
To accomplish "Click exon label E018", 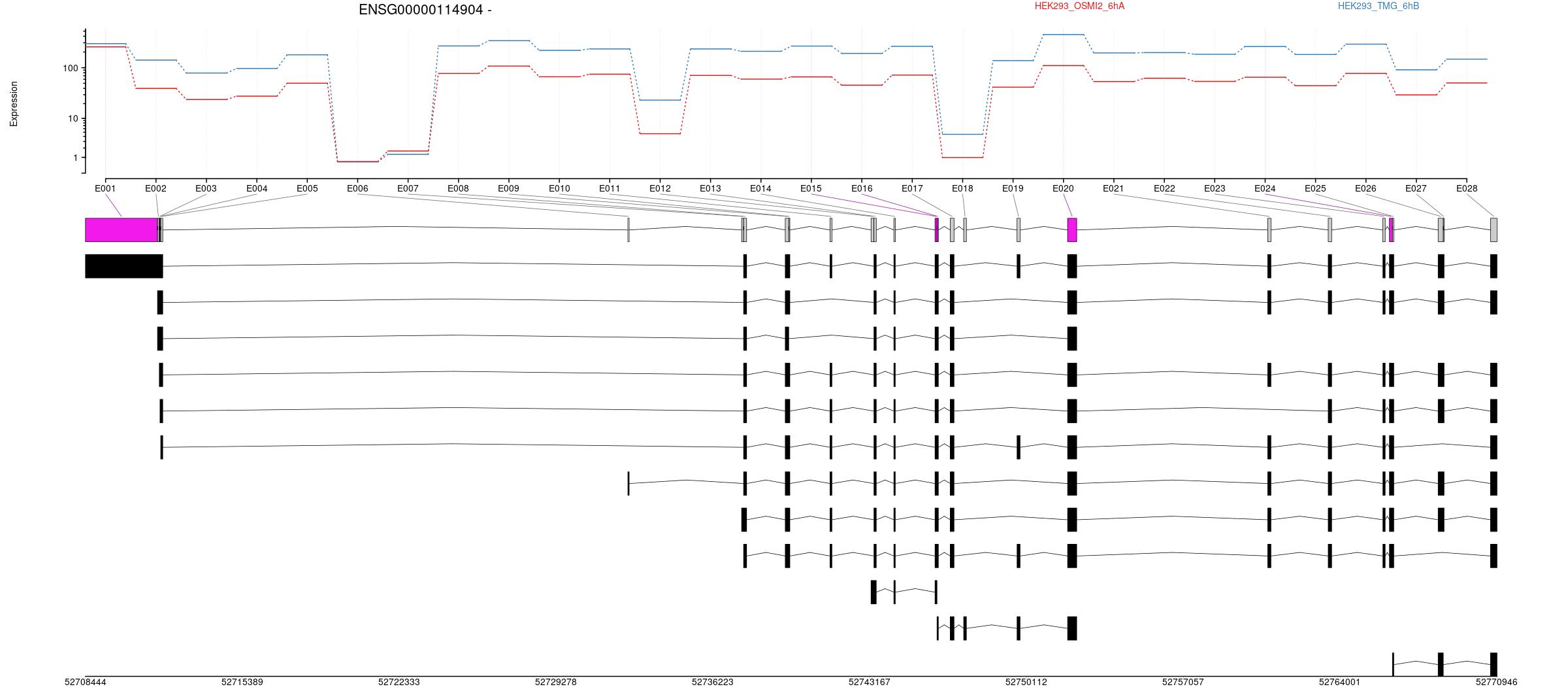I will tap(962, 188).
